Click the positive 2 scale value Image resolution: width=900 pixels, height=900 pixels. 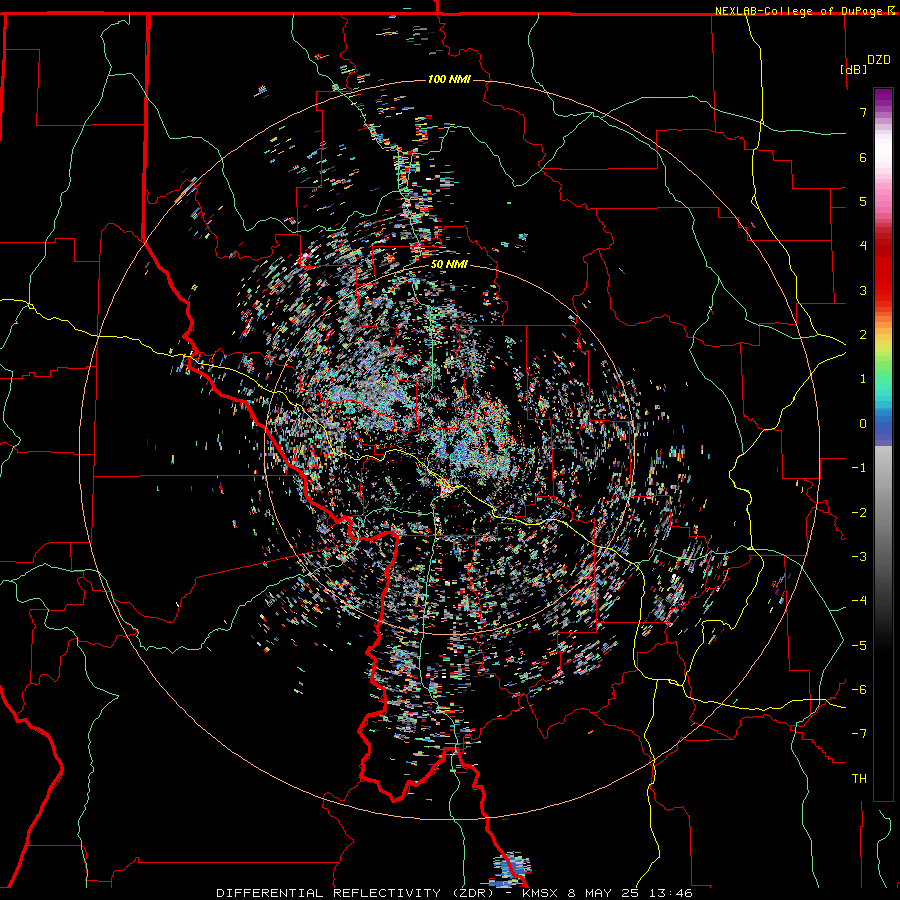pyautogui.click(x=863, y=335)
